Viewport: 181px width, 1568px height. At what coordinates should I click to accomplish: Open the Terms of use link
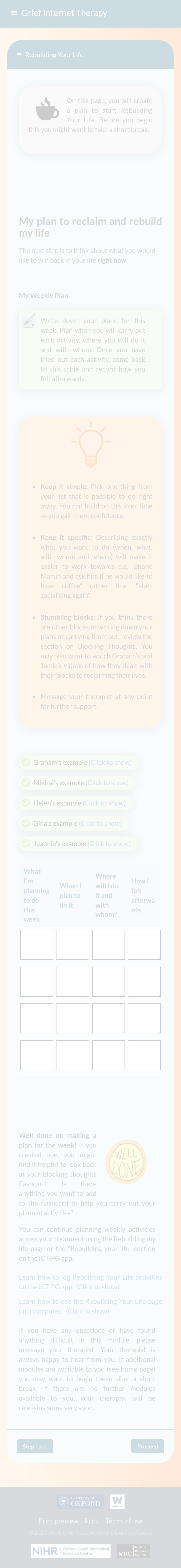coord(124,1521)
